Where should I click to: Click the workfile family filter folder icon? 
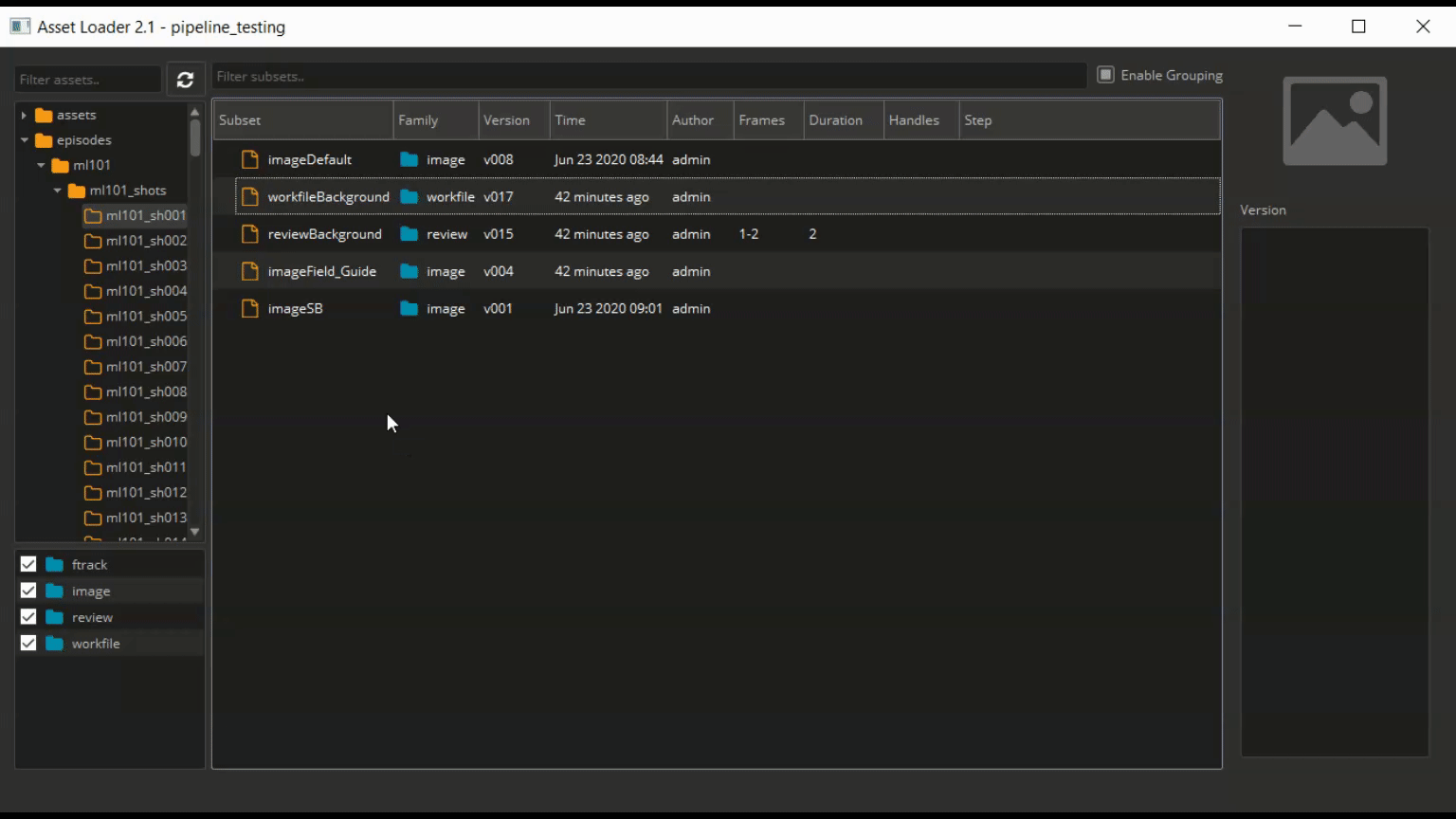(x=55, y=644)
